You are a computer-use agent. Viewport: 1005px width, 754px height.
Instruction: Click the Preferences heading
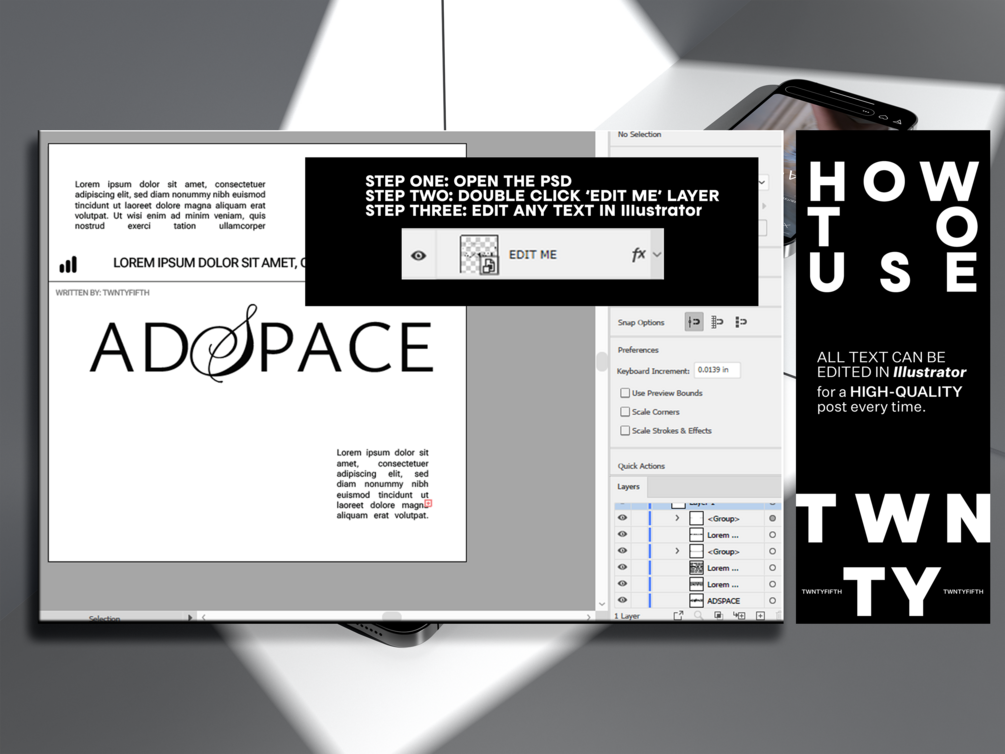(638, 350)
